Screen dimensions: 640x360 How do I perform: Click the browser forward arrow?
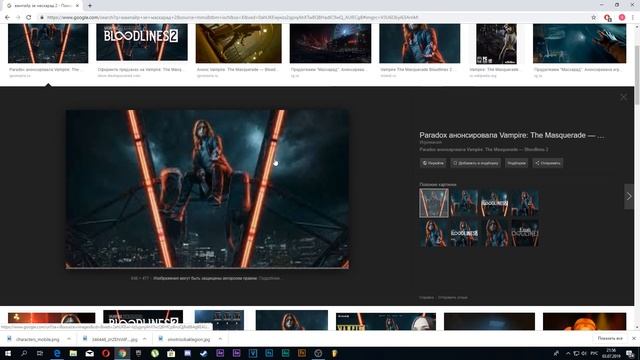click(x=18, y=18)
